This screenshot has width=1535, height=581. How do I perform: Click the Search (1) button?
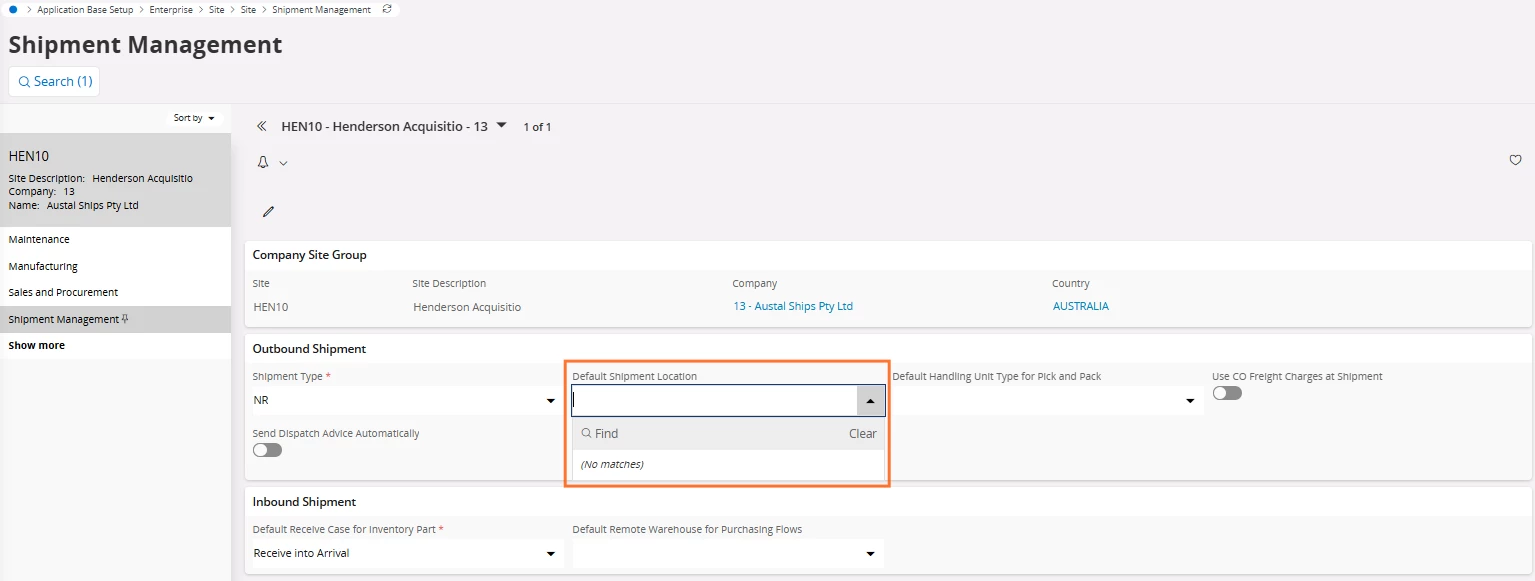pos(56,82)
